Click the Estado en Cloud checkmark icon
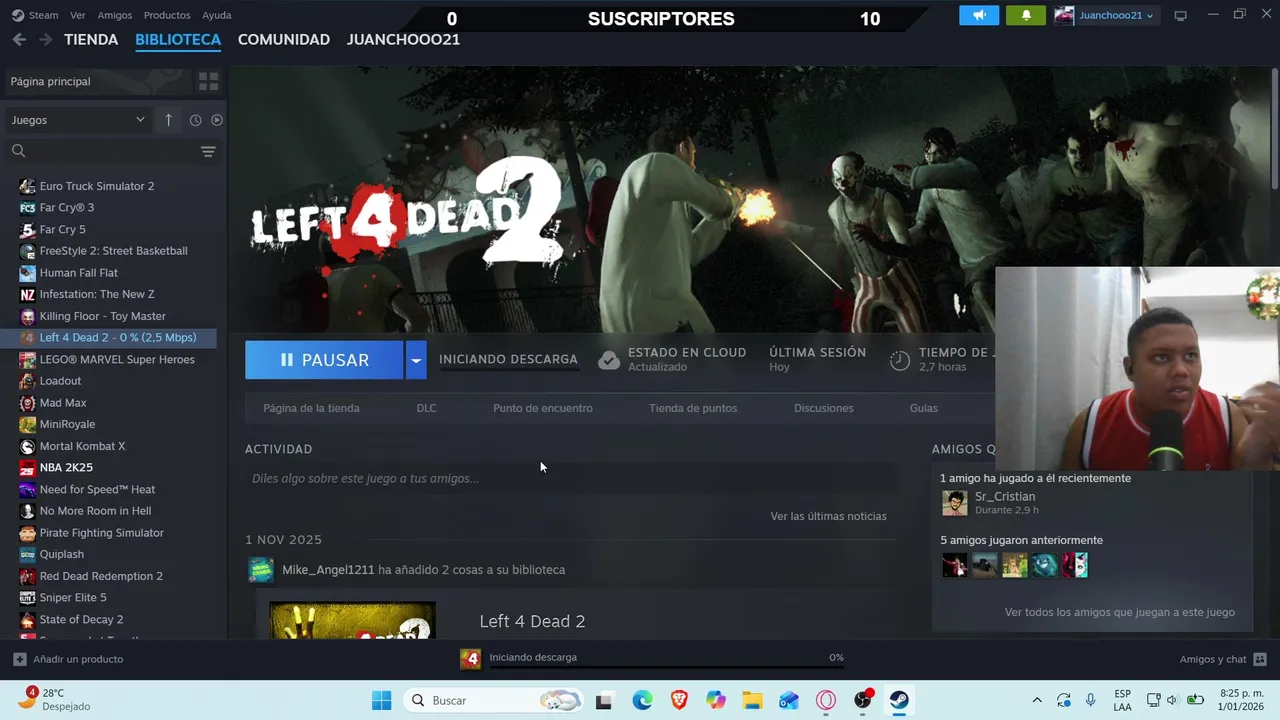Image resolution: width=1280 pixels, height=720 pixels. click(x=609, y=360)
